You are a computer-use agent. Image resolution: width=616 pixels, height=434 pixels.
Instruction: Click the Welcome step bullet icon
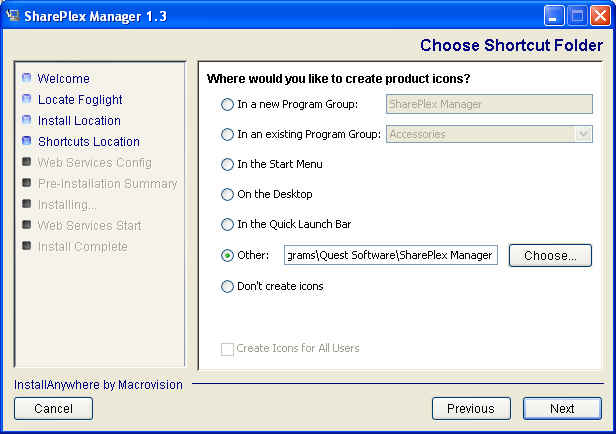pyautogui.click(x=27, y=77)
